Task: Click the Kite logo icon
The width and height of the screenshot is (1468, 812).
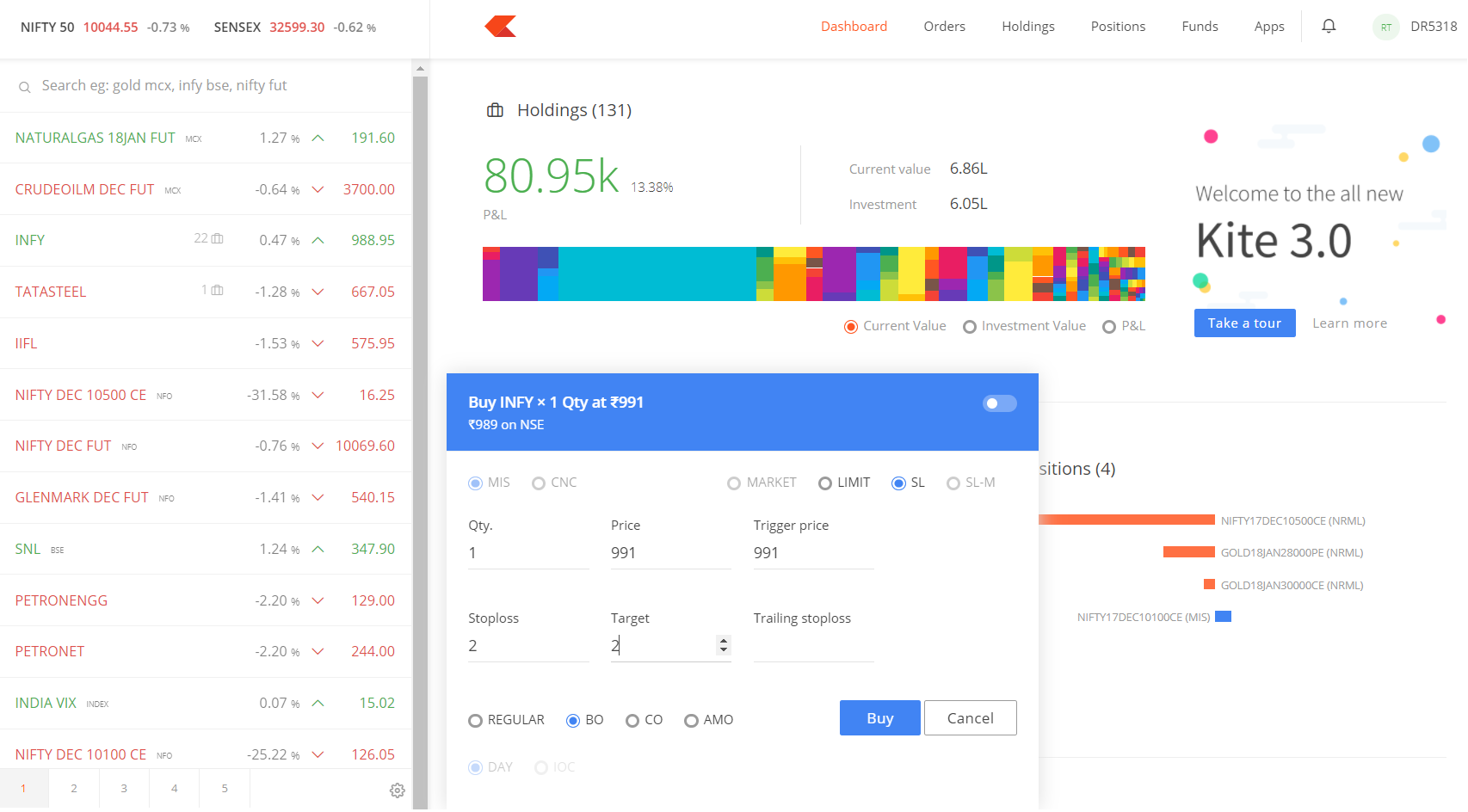Action: (x=500, y=27)
